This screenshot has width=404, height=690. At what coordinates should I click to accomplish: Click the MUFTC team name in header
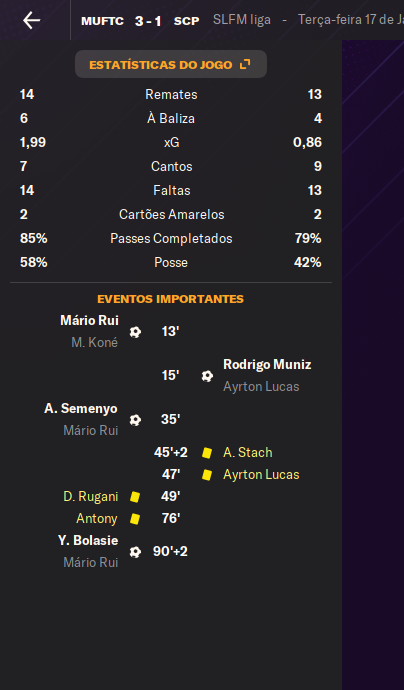pos(103,21)
